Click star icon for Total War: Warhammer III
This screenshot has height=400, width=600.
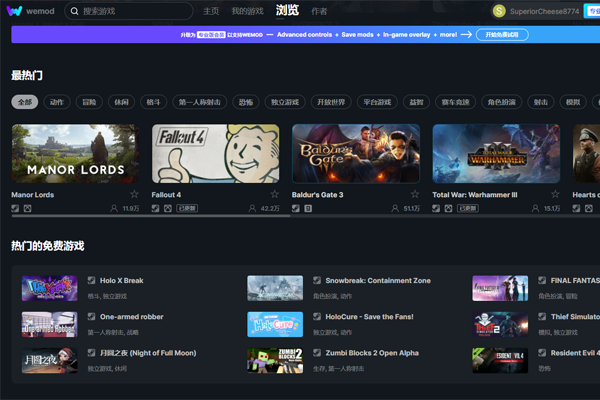coord(555,194)
